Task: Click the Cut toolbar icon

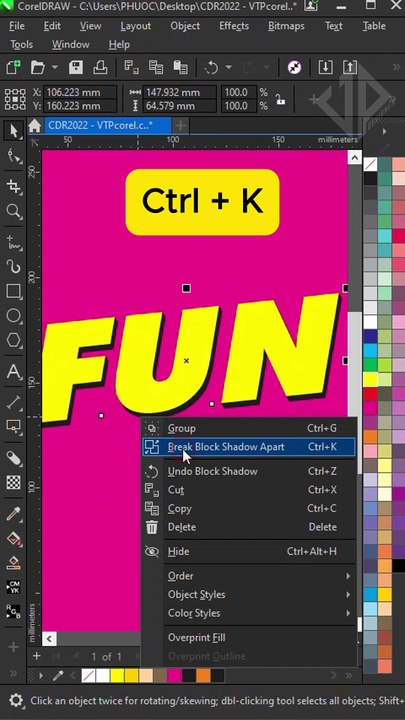Action: [131, 68]
